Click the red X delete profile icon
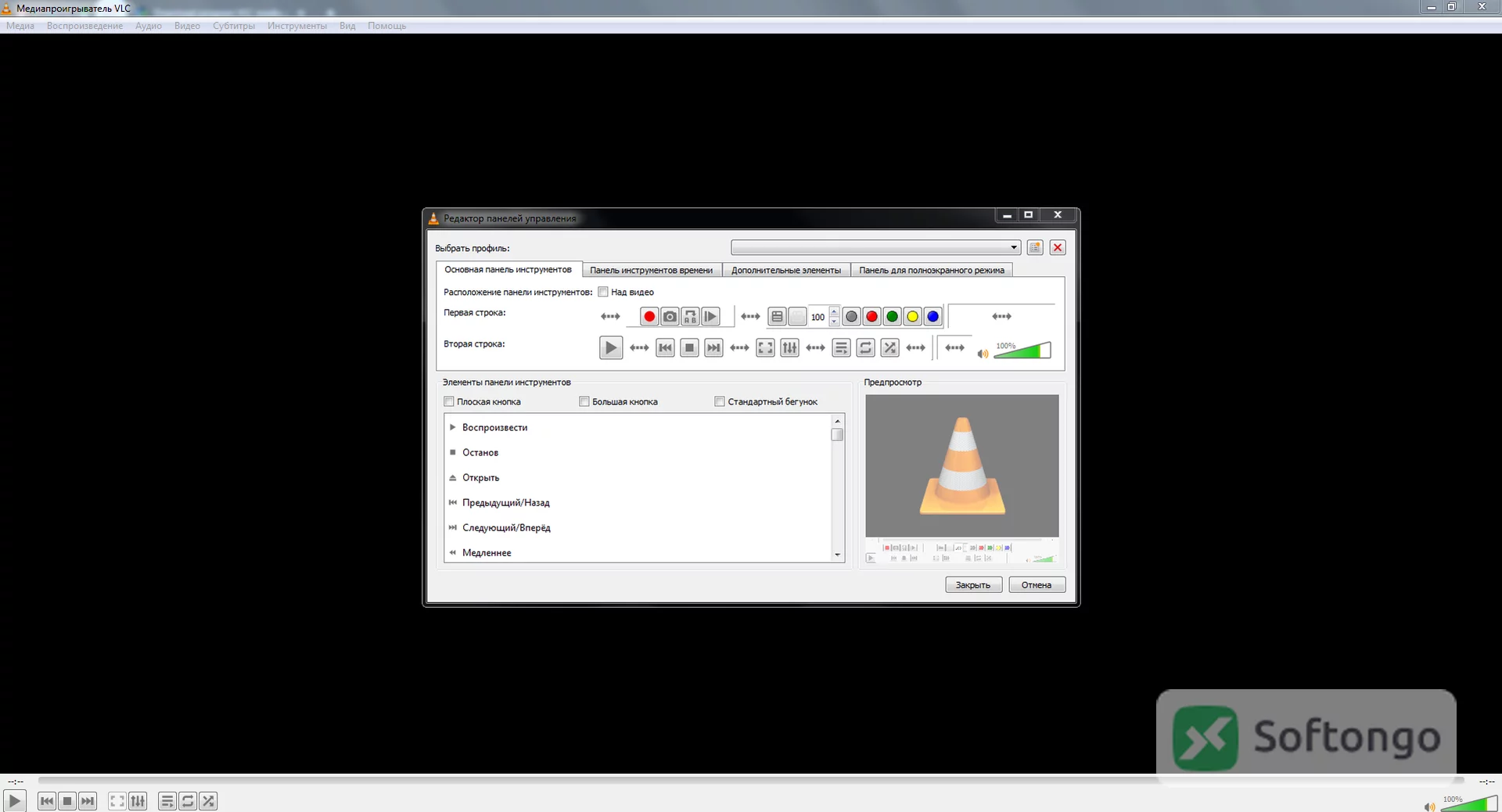 click(x=1058, y=247)
